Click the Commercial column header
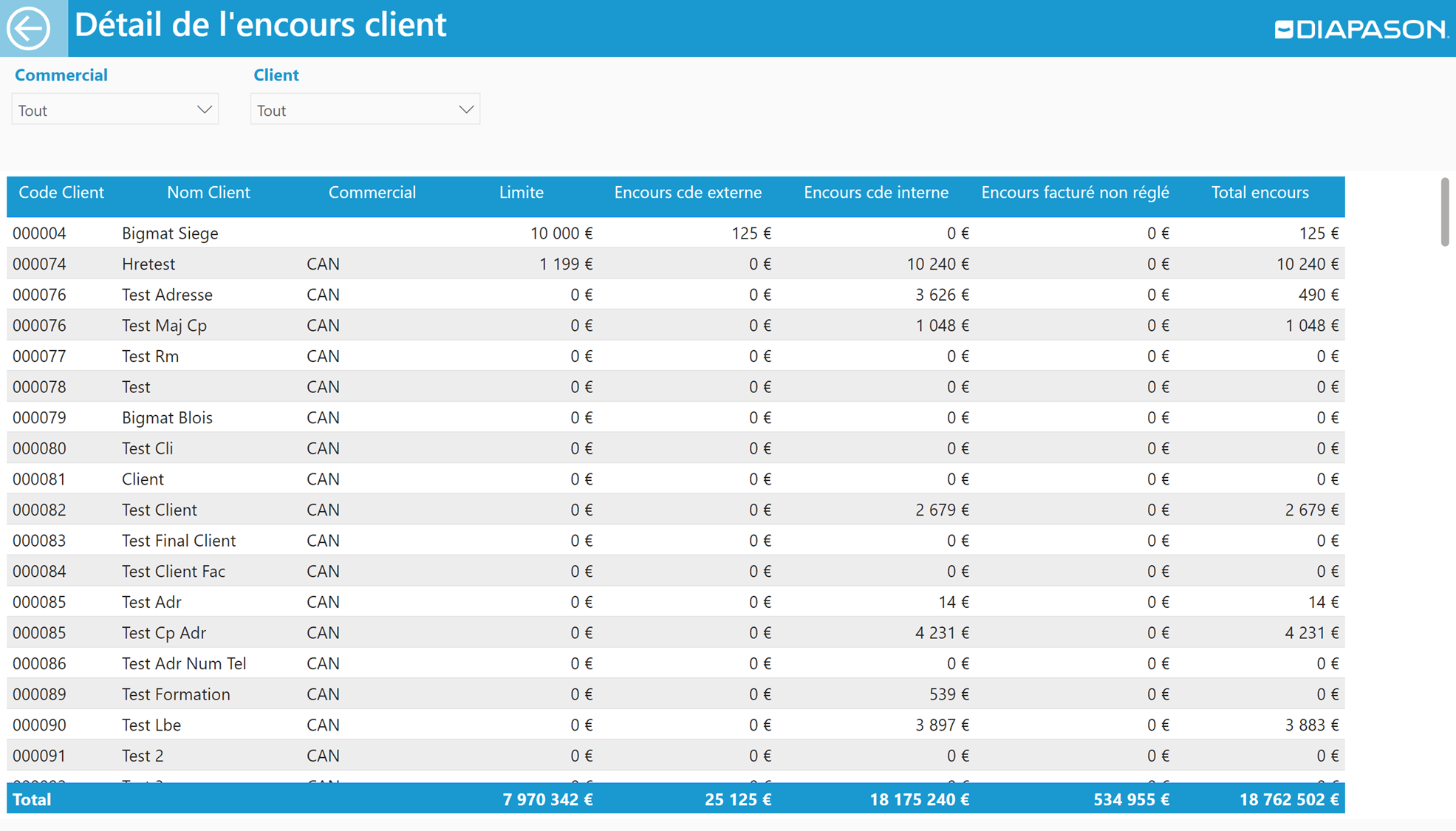The image size is (1456, 831). pyautogui.click(x=372, y=193)
